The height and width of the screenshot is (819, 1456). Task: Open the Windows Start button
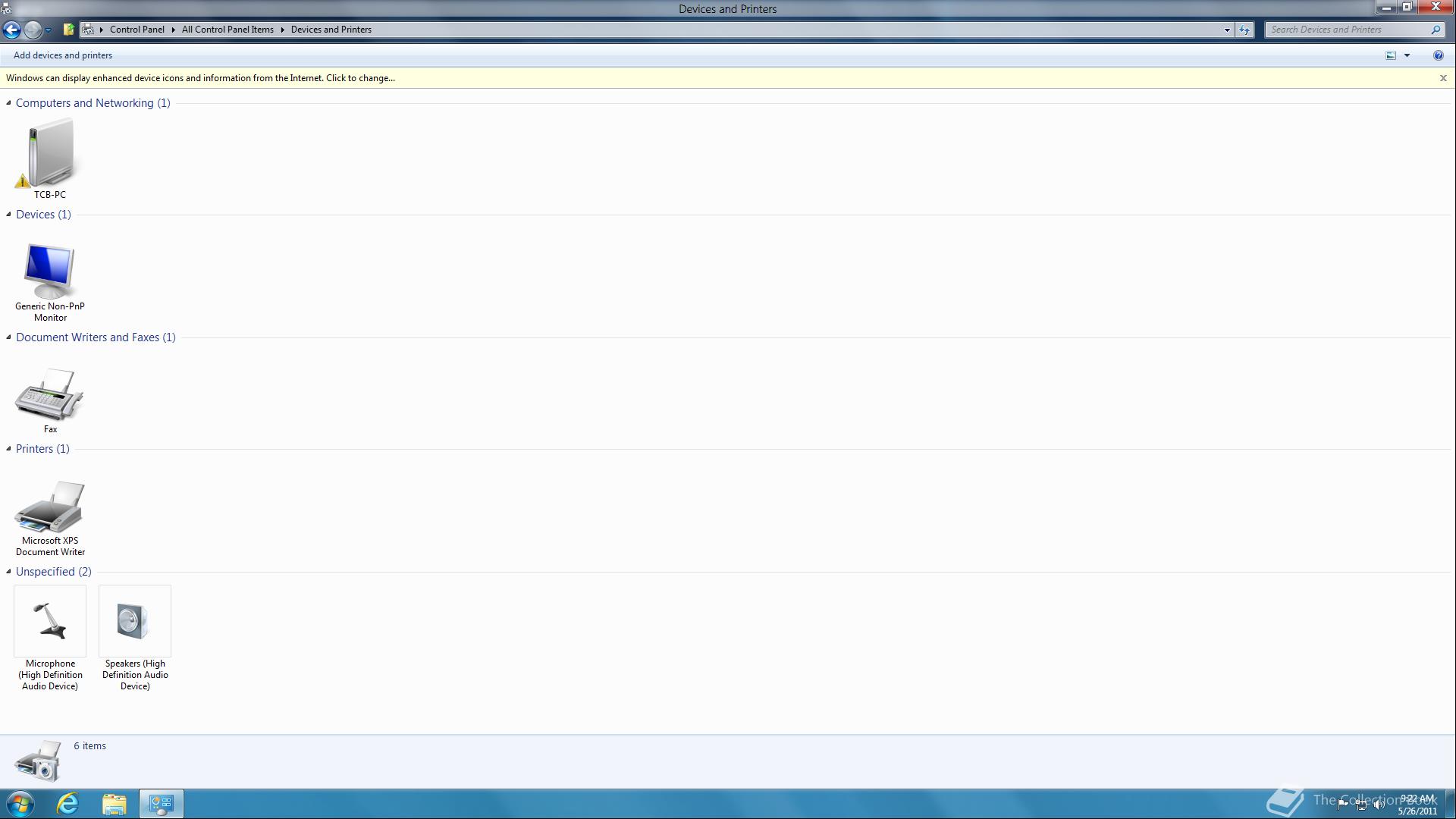(20, 804)
